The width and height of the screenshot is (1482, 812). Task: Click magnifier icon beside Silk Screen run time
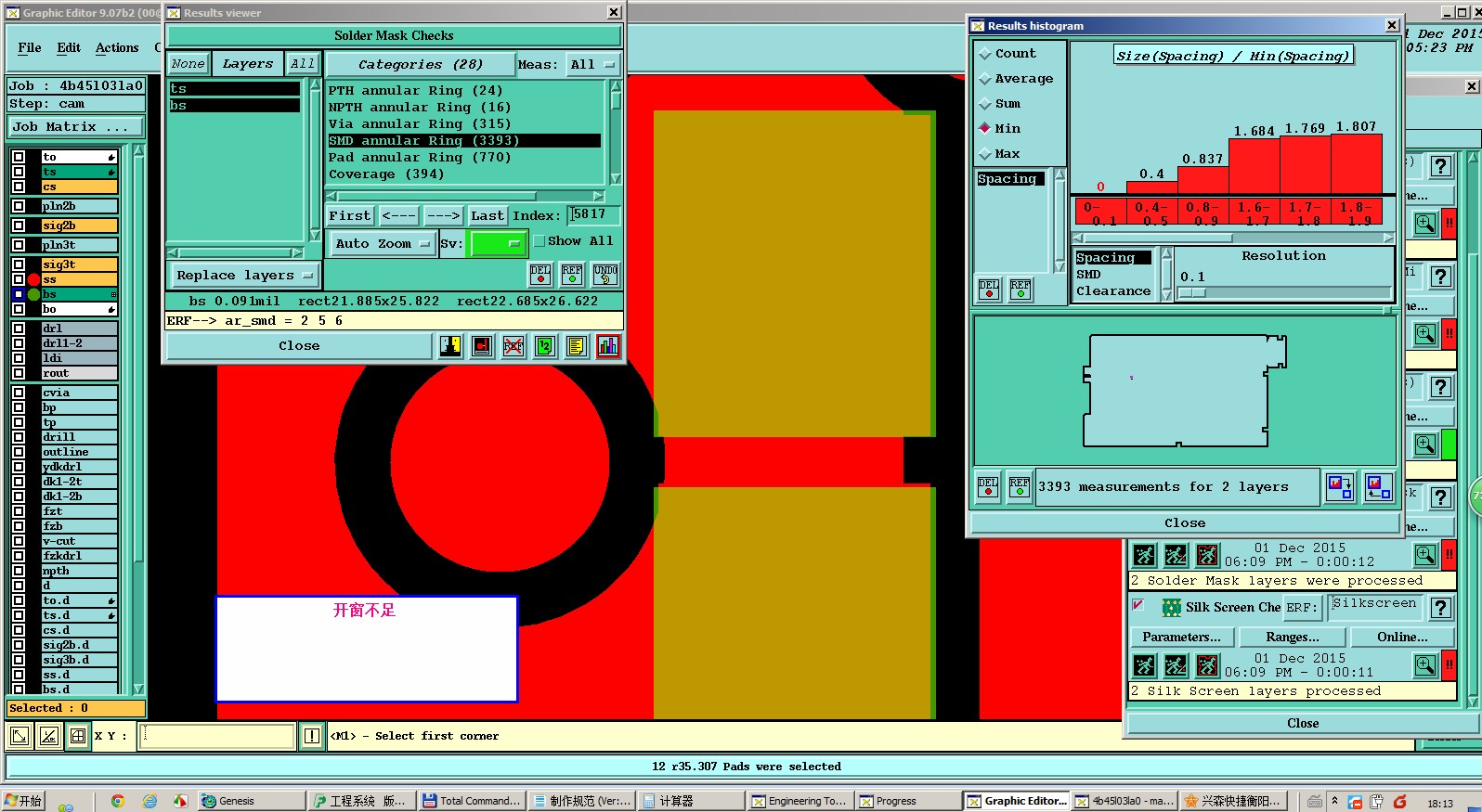(1424, 665)
